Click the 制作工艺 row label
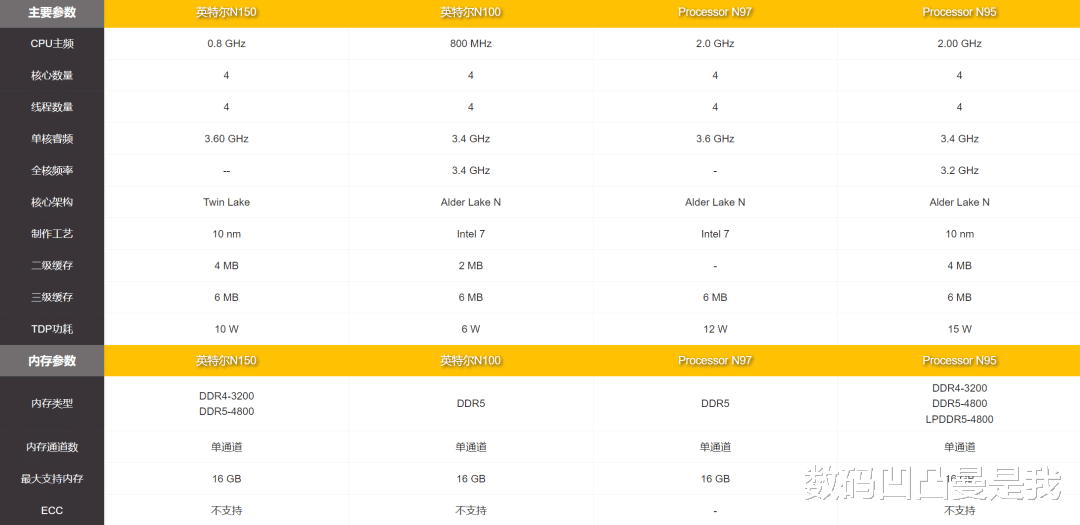The image size is (1080, 525). (x=52, y=234)
